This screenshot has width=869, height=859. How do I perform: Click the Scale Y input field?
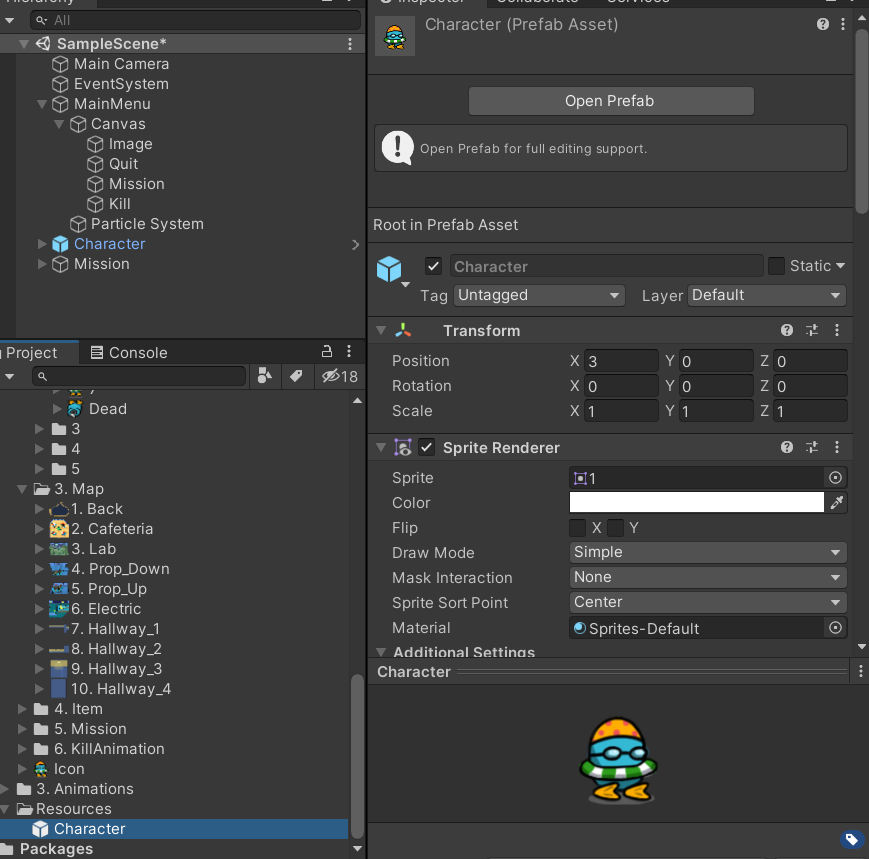(x=716, y=411)
